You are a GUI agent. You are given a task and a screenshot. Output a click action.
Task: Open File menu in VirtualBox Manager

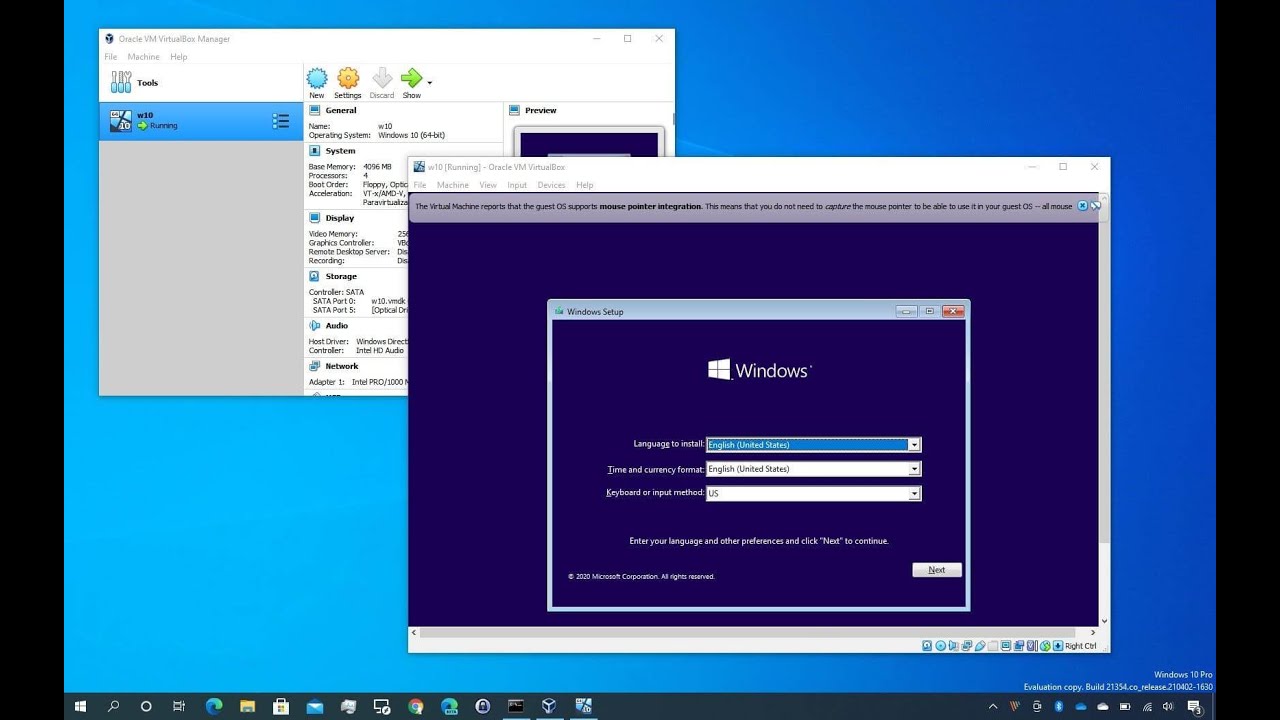[111, 57]
